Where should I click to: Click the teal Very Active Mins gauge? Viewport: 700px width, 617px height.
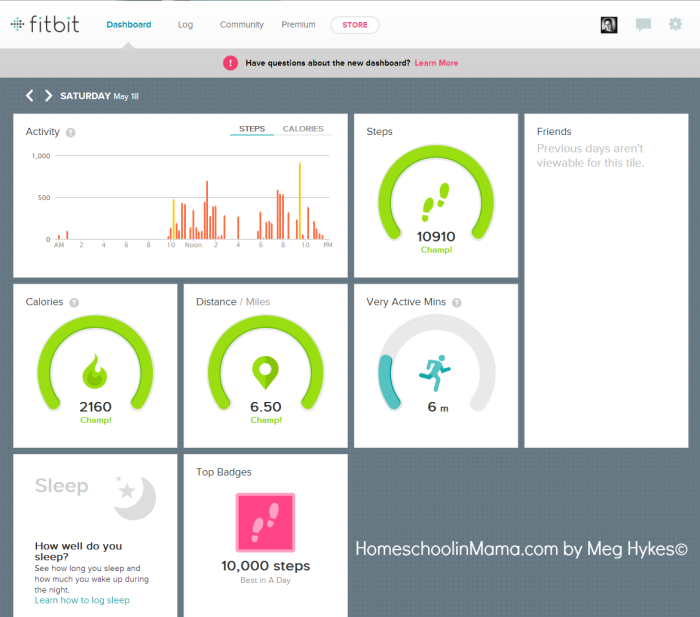click(x=388, y=382)
